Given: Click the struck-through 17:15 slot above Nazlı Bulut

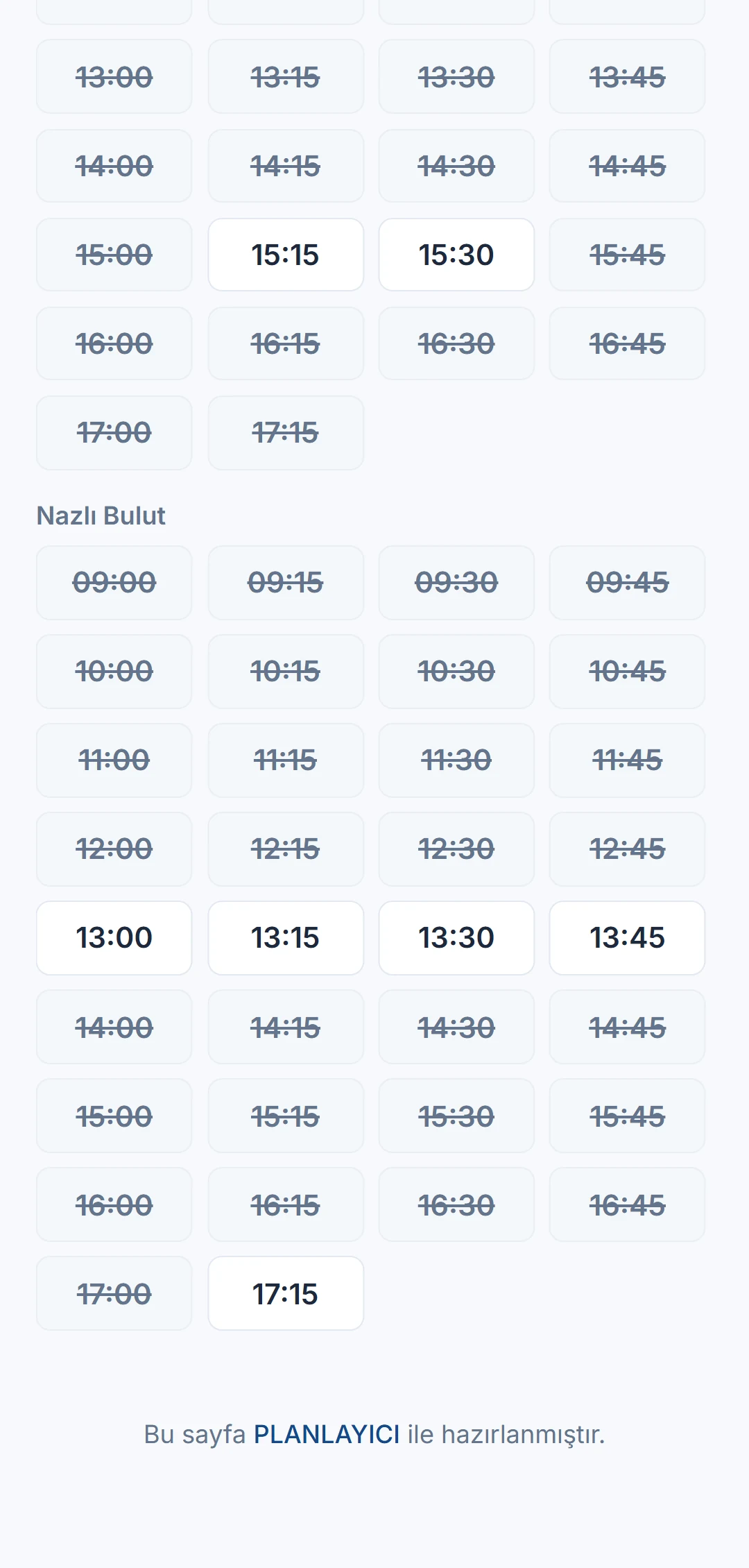Looking at the screenshot, I should (286, 433).
